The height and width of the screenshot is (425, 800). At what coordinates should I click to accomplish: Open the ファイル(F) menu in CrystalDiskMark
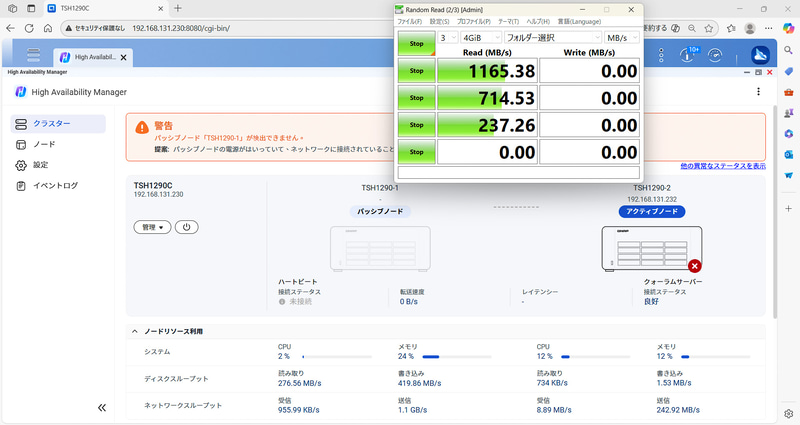409,21
